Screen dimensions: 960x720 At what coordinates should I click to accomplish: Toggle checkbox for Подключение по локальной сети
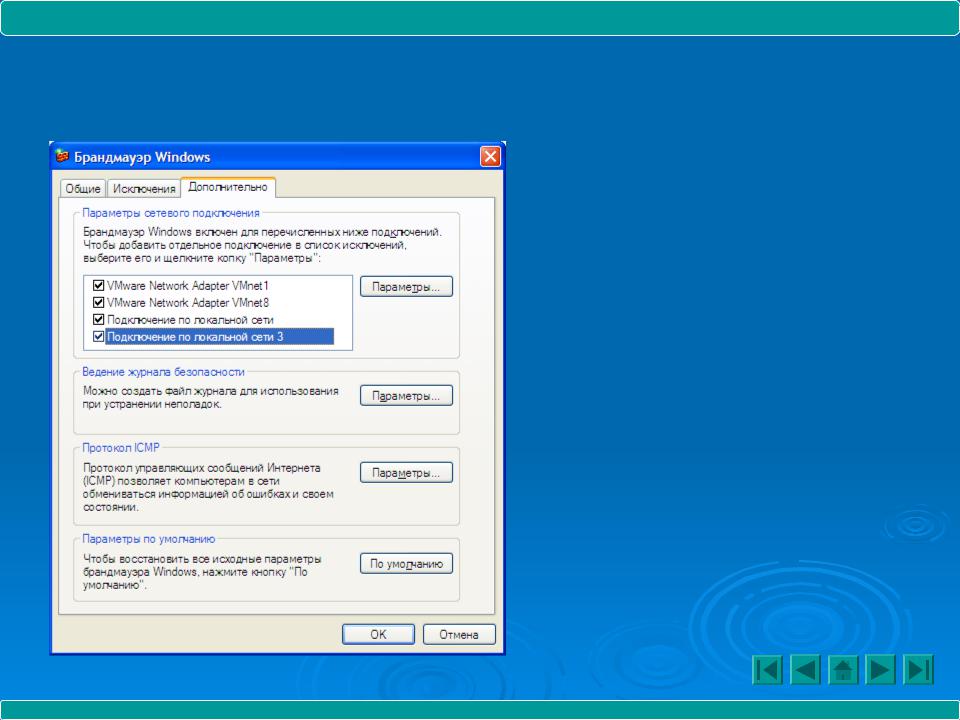(98, 320)
